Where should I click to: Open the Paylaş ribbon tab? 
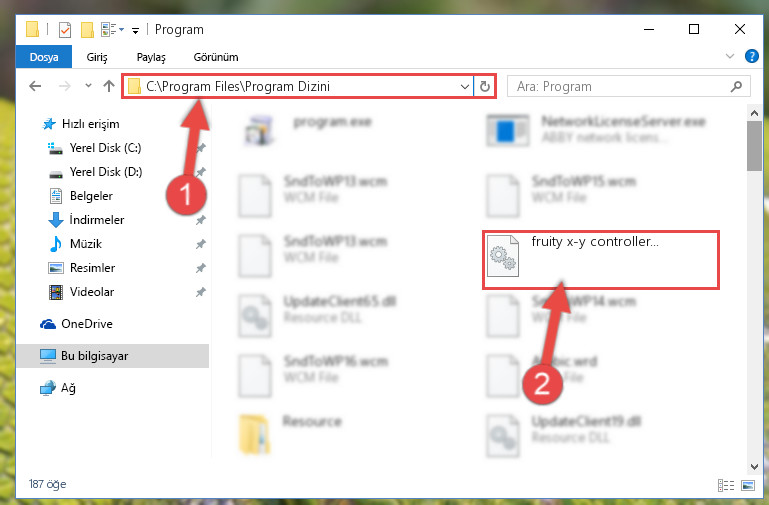pos(151,57)
